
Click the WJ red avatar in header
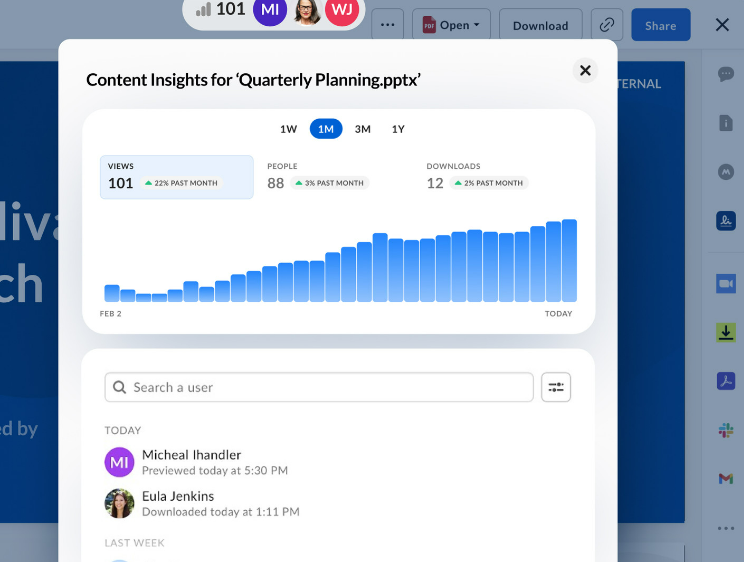pos(342,9)
